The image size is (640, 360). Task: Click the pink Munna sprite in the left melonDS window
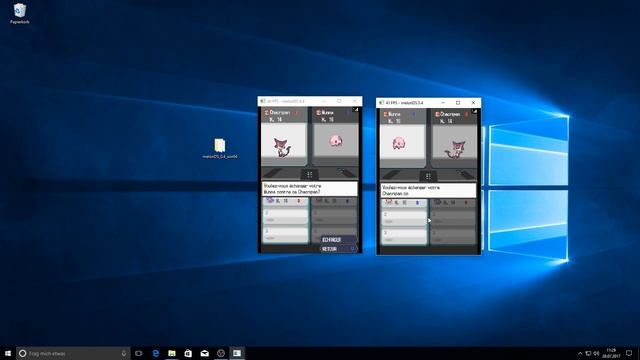[336, 141]
